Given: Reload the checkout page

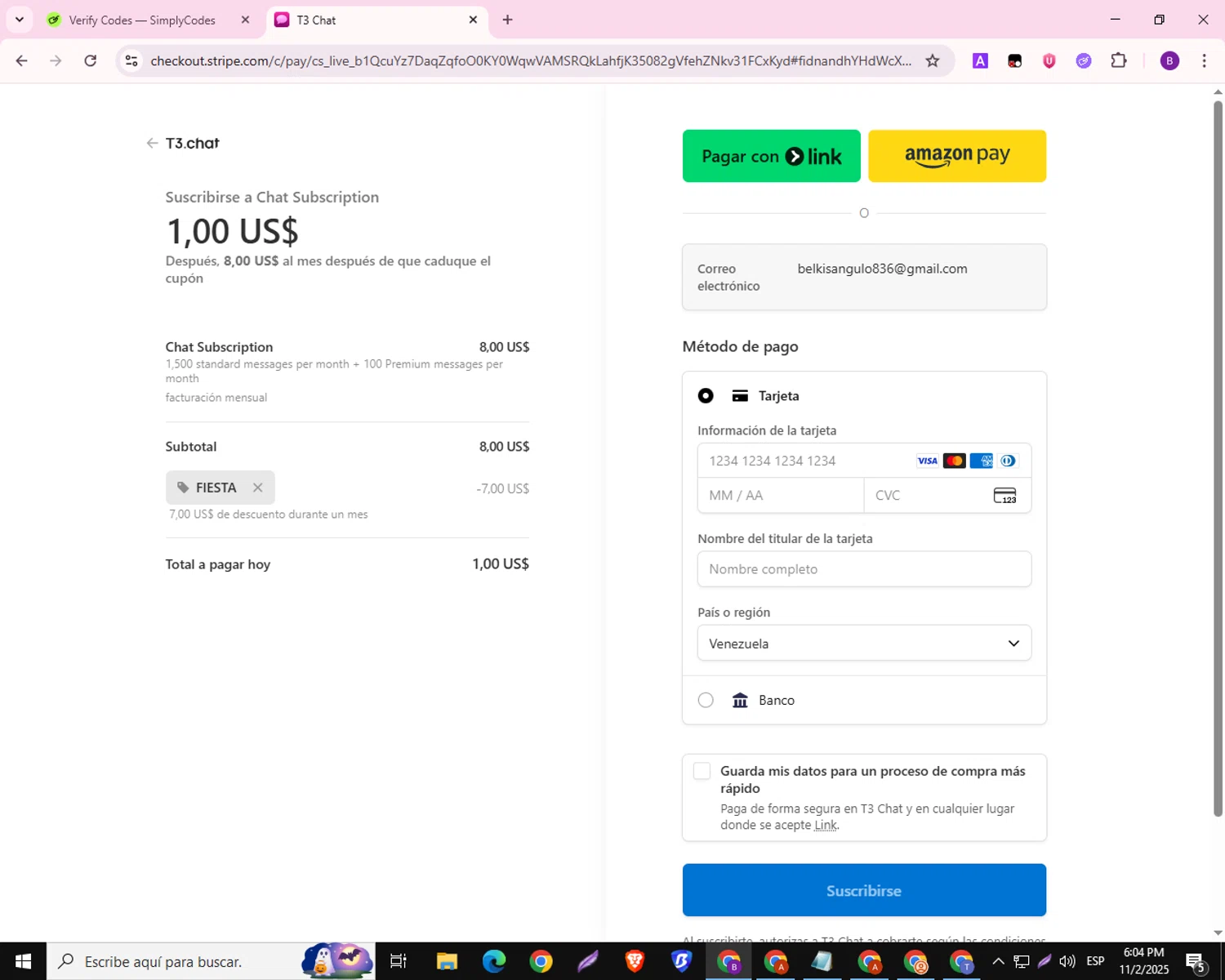Looking at the screenshot, I should pyautogui.click(x=91, y=60).
